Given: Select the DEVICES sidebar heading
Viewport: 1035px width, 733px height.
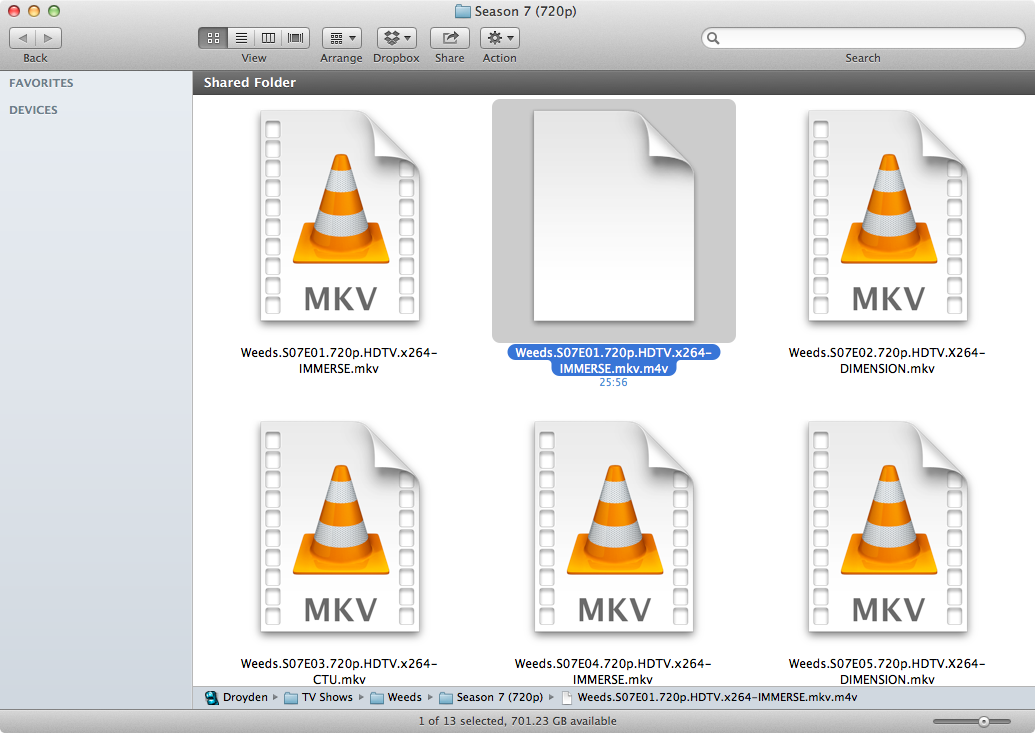Looking at the screenshot, I should [33, 110].
